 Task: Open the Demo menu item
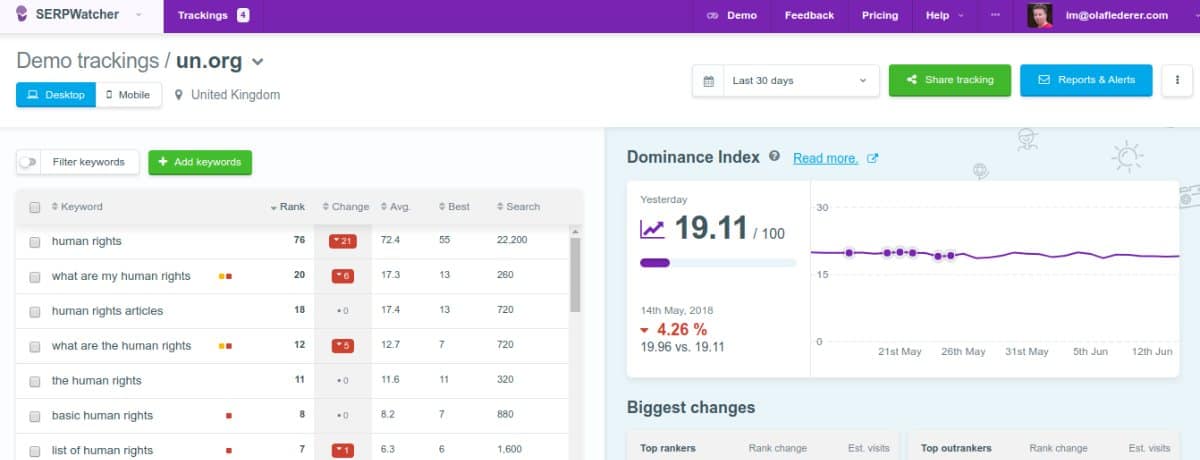pos(732,15)
